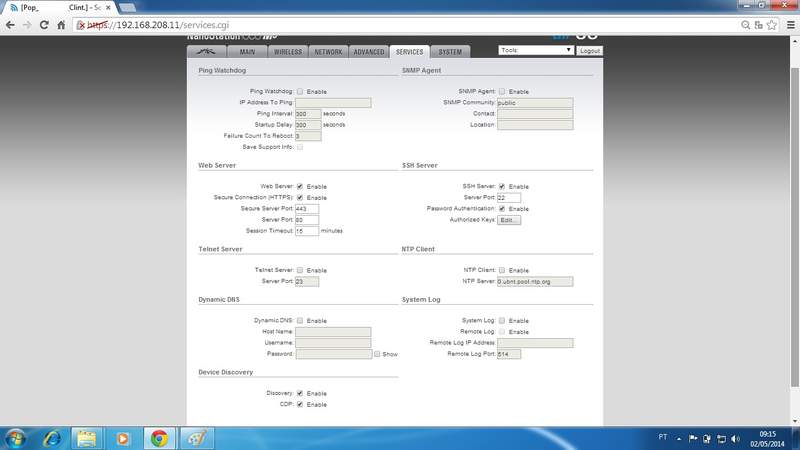Go forward with the browser forward arrow
Screen dimensions: 800x450
click(x=27, y=25)
